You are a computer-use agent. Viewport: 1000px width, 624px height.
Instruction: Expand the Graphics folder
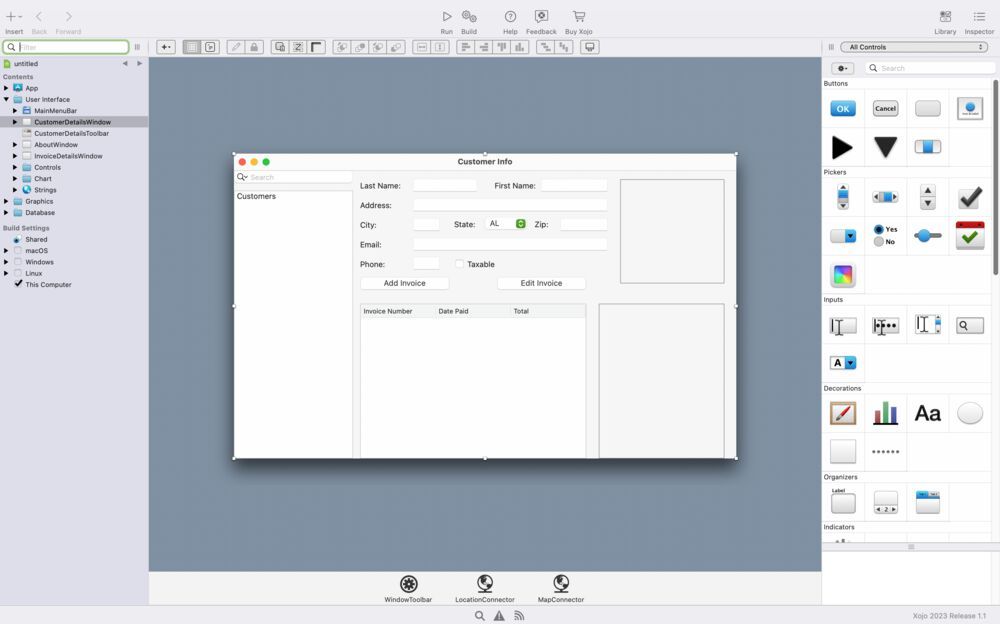(x=6, y=201)
